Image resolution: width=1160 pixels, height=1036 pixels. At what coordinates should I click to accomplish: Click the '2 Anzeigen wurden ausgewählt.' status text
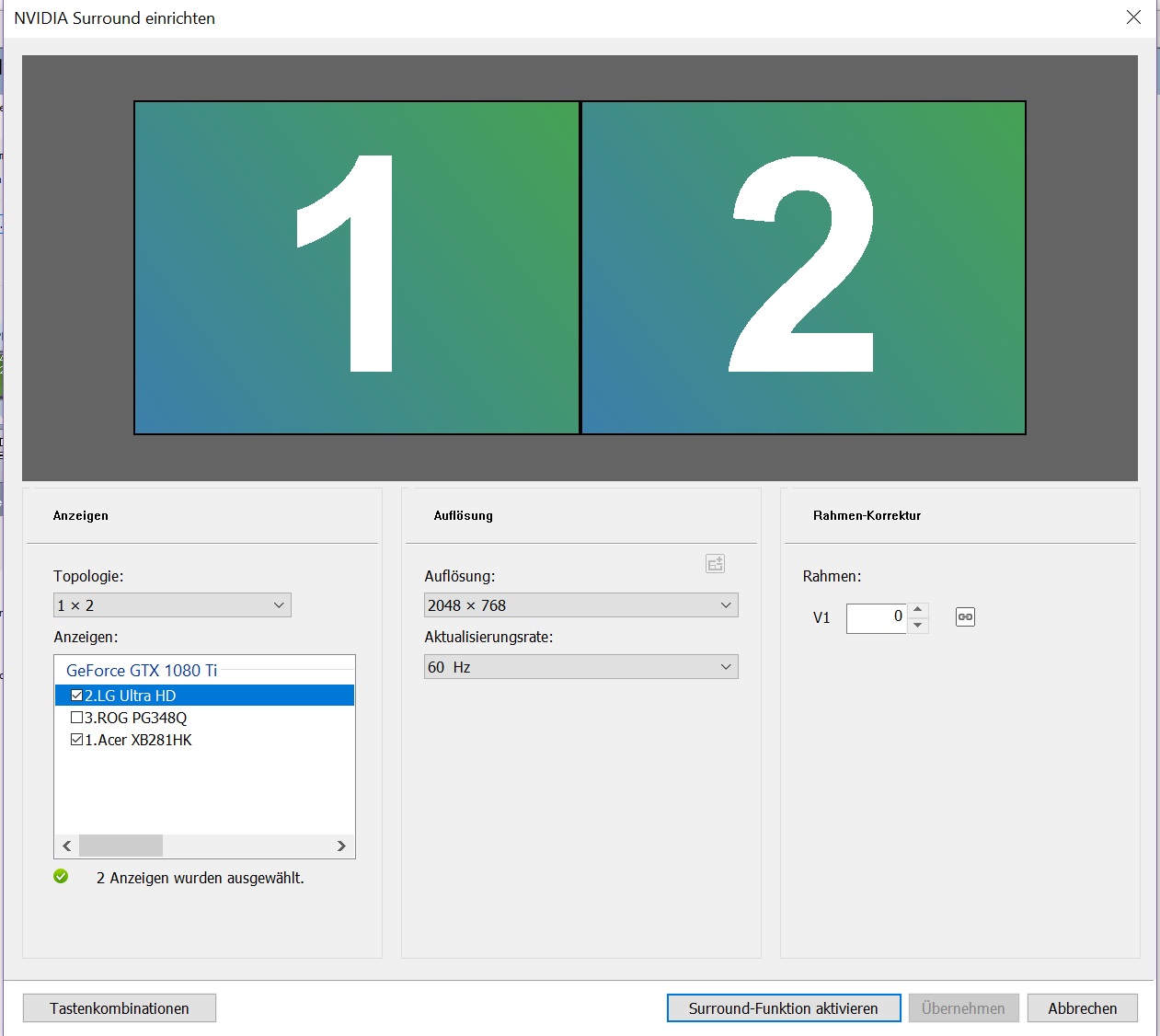click(x=201, y=879)
